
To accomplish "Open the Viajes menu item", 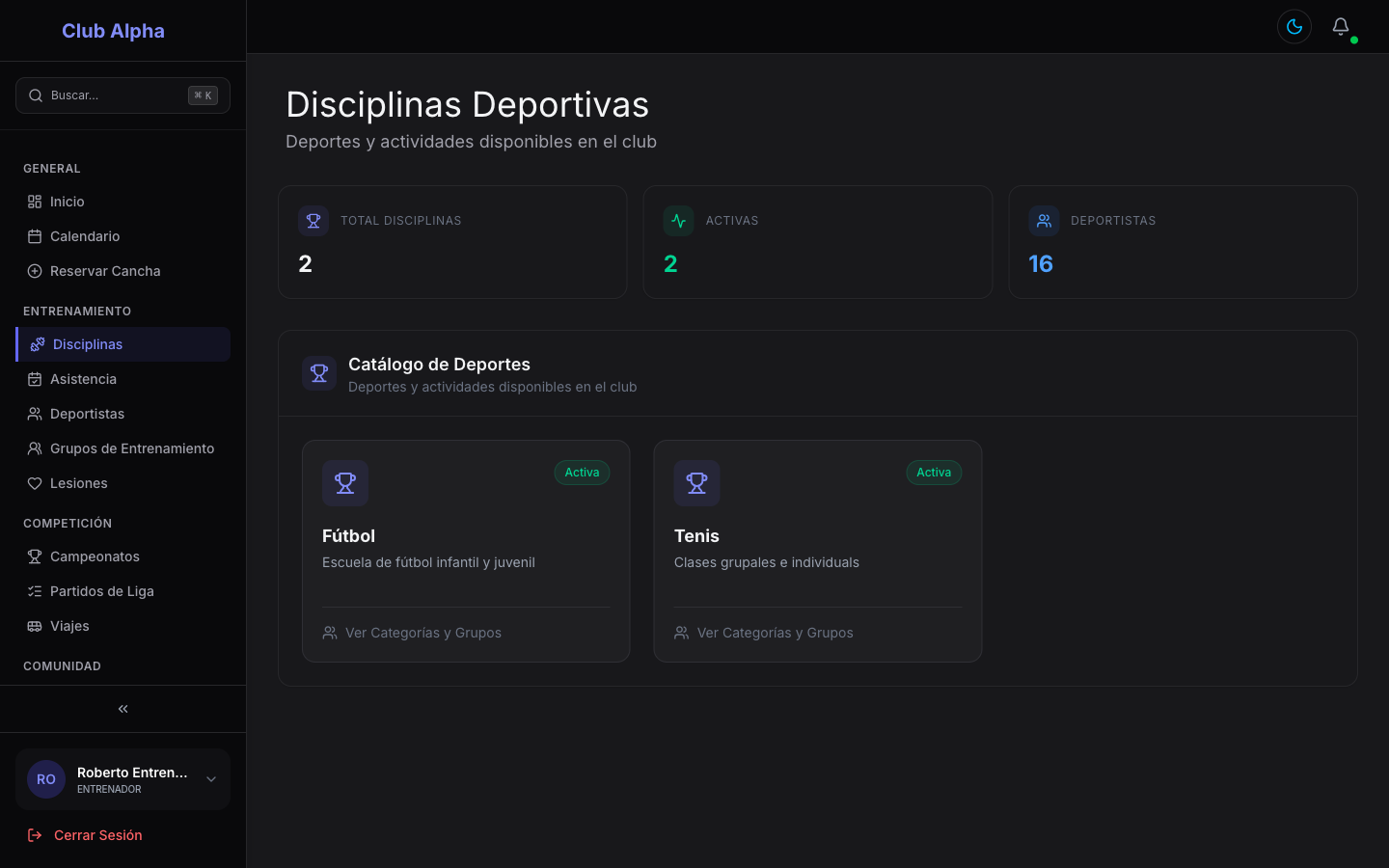I will click(123, 626).
